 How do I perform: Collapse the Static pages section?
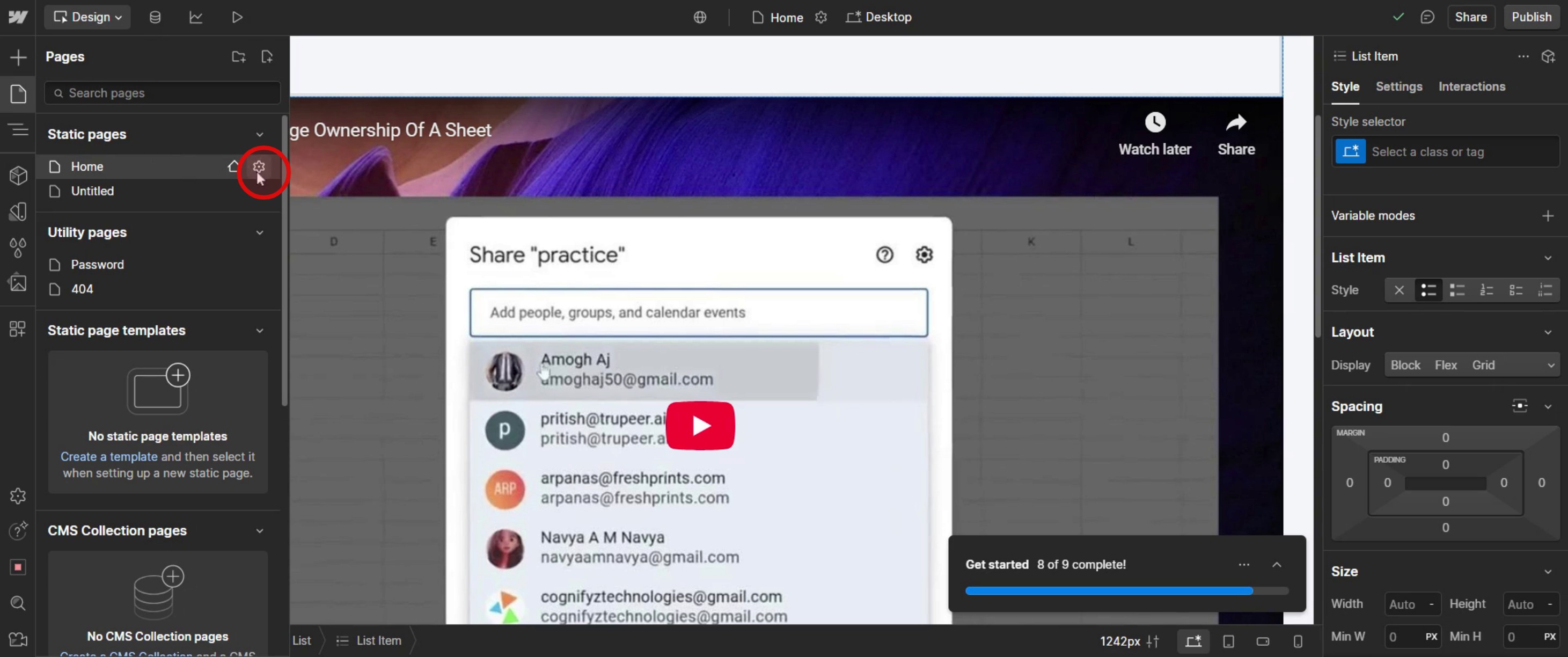(x=259, y=134)
